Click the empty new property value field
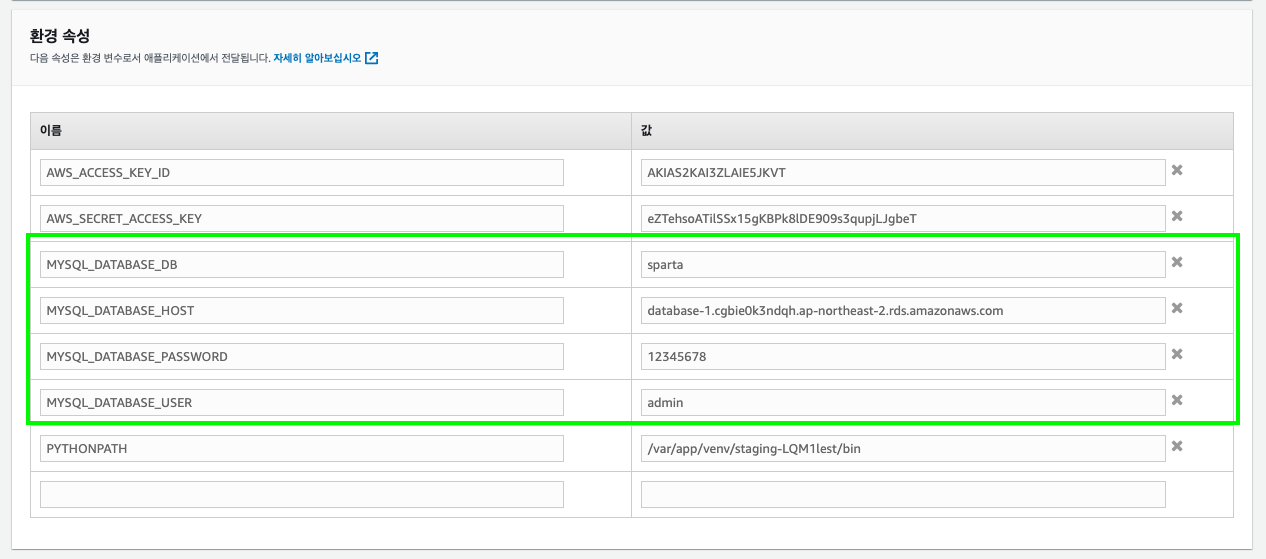The image size is (1266, 559). [x=903, y=494]
